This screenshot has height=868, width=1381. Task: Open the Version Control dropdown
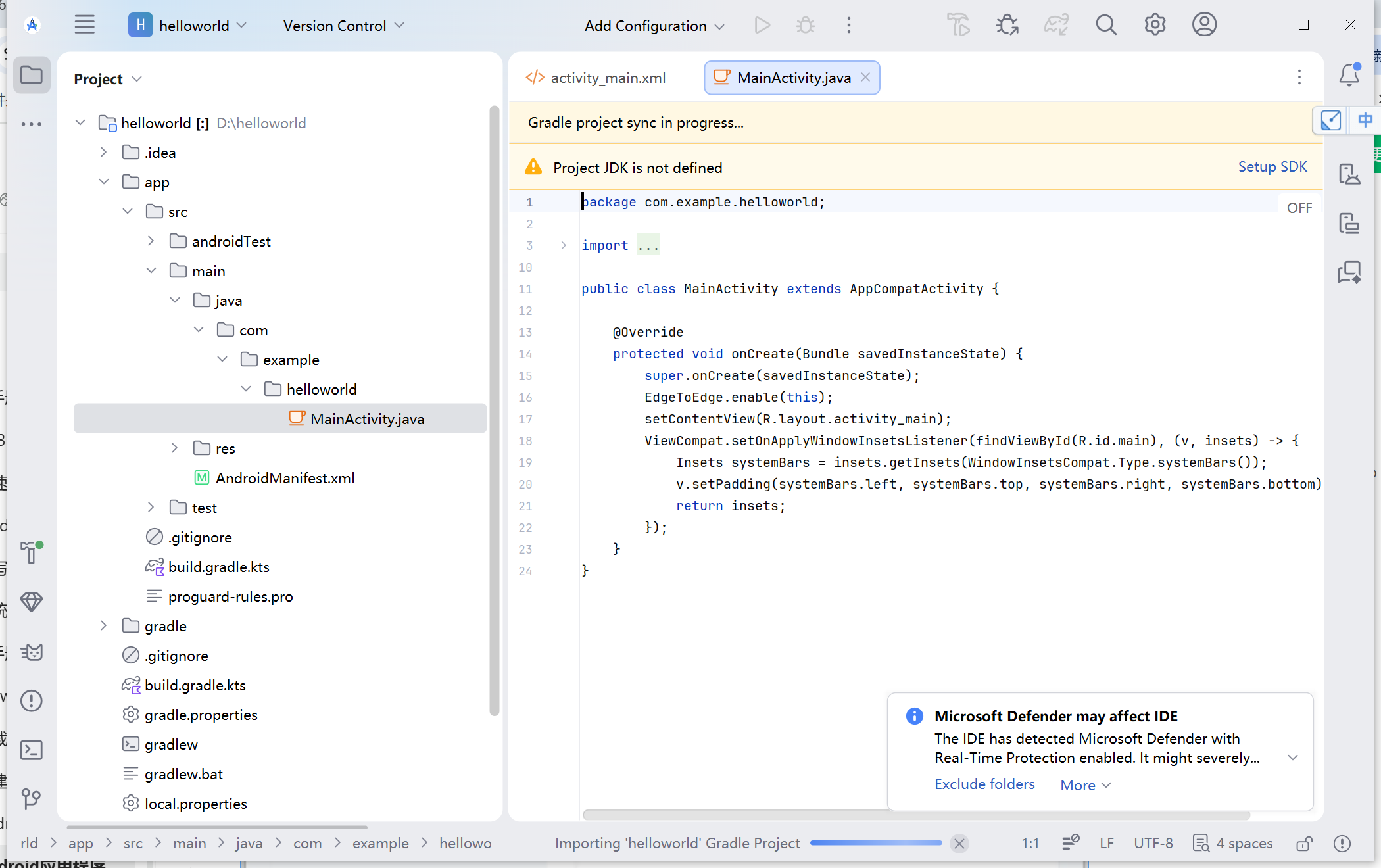[343, 25]
